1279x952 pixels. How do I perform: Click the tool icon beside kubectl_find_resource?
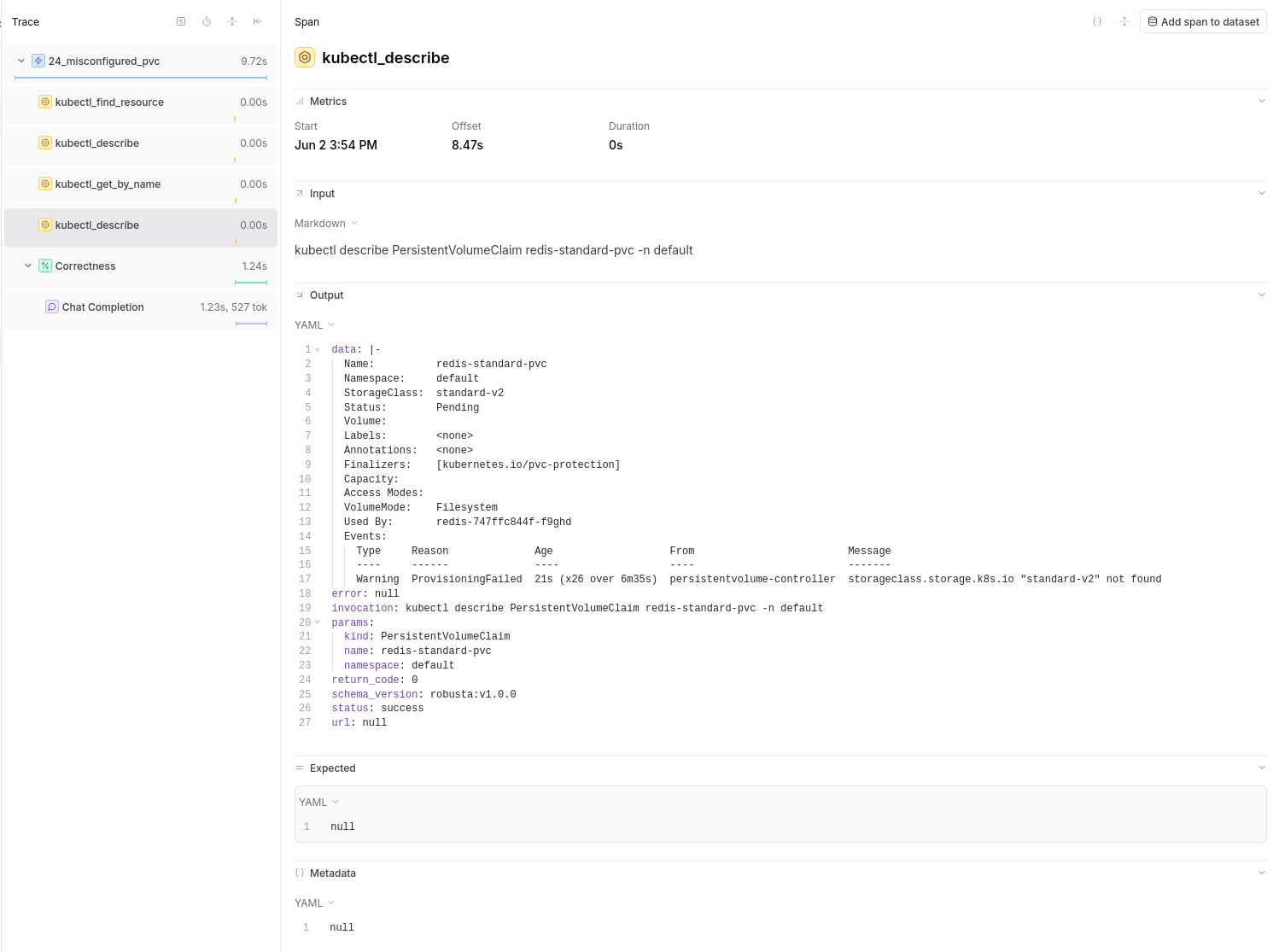tap(45, 102)
